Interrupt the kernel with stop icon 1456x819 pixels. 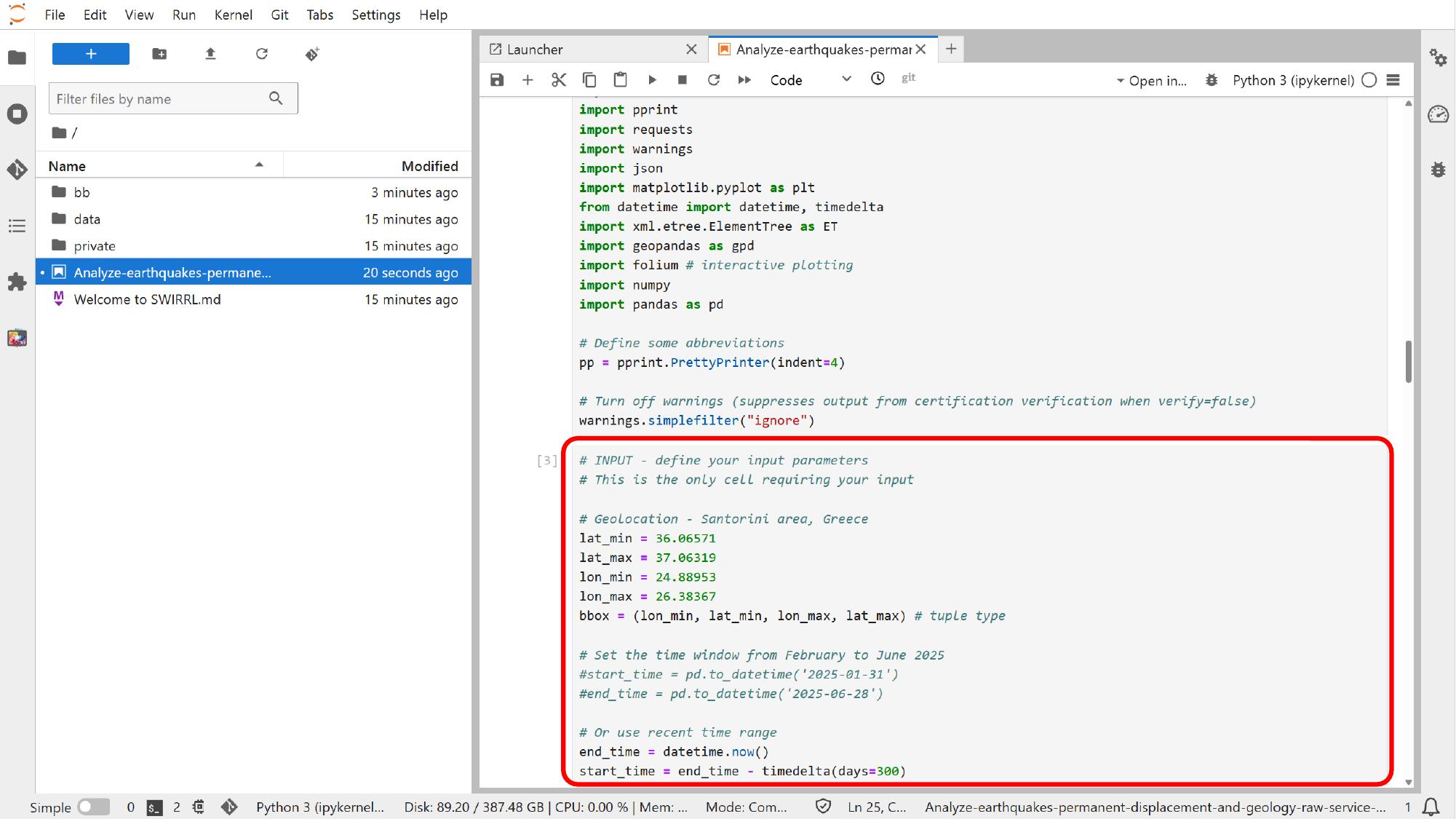(682, 80)
